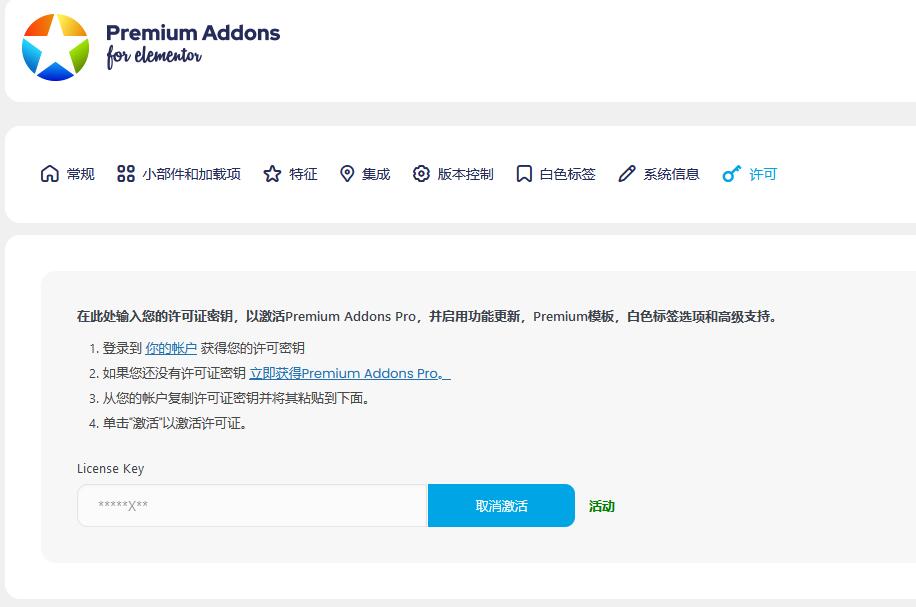Click the pencil icon for 系统信息
This screenshot has height=607, width=916.
click(627, 174)
